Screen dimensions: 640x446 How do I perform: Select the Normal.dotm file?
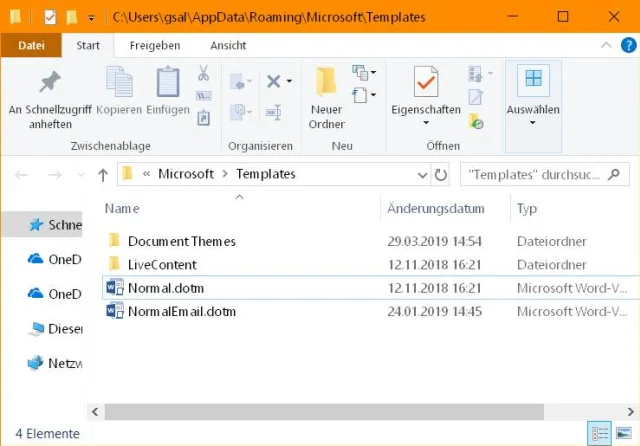371,288
